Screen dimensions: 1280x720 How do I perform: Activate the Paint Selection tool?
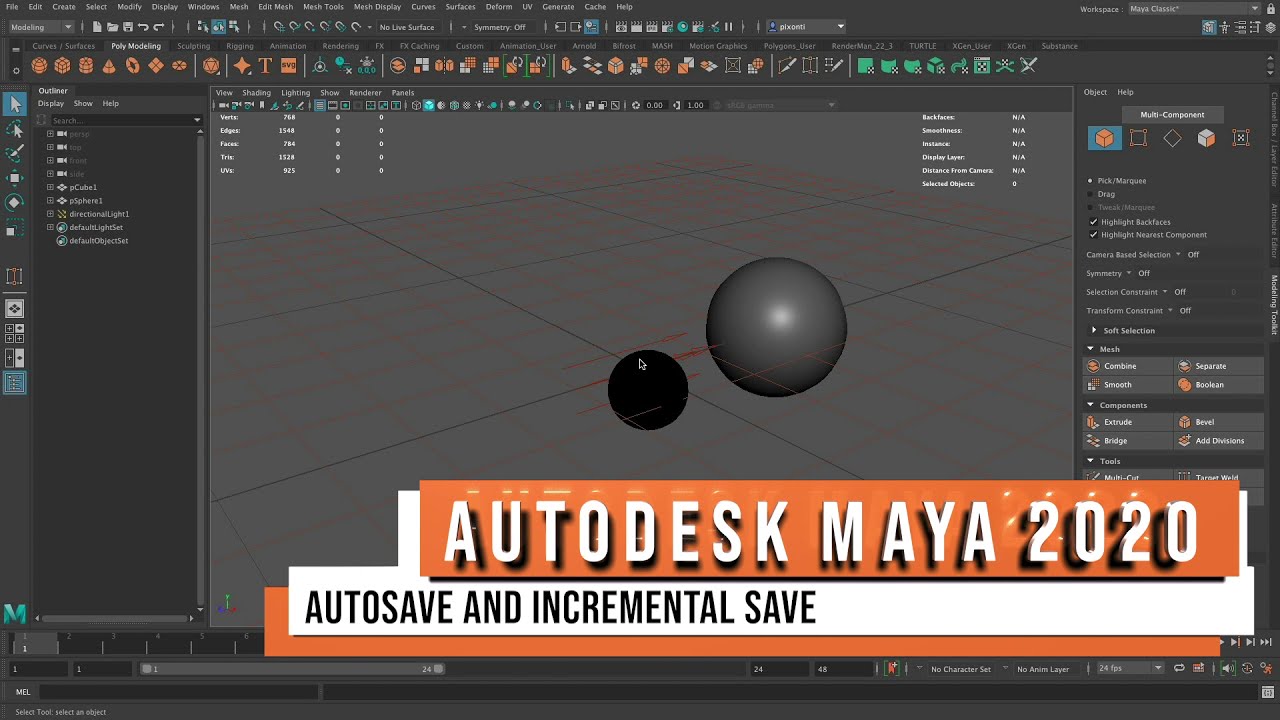[15, 153]
